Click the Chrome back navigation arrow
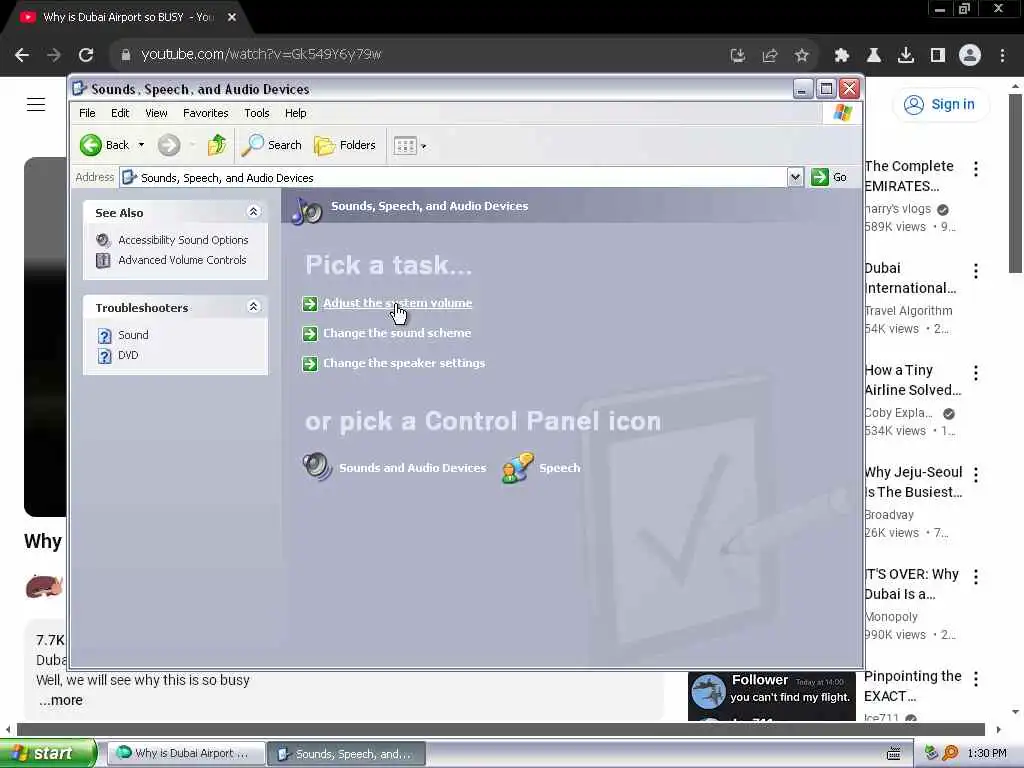 click(x=22, y=55)
